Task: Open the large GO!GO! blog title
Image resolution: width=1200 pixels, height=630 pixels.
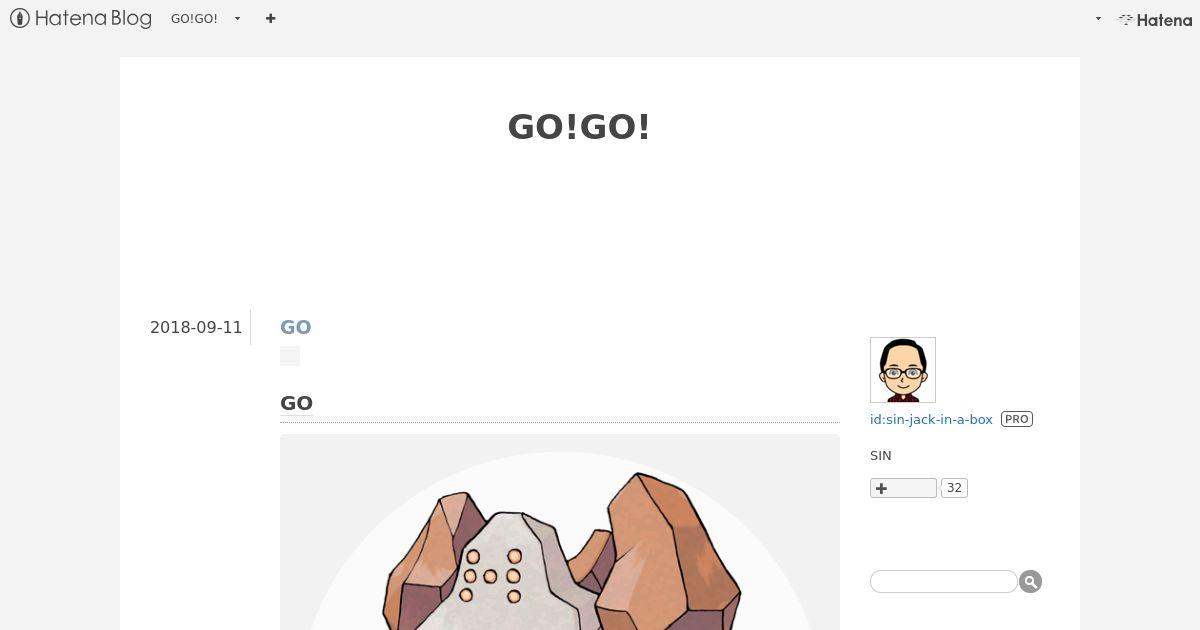Action: 579,127
